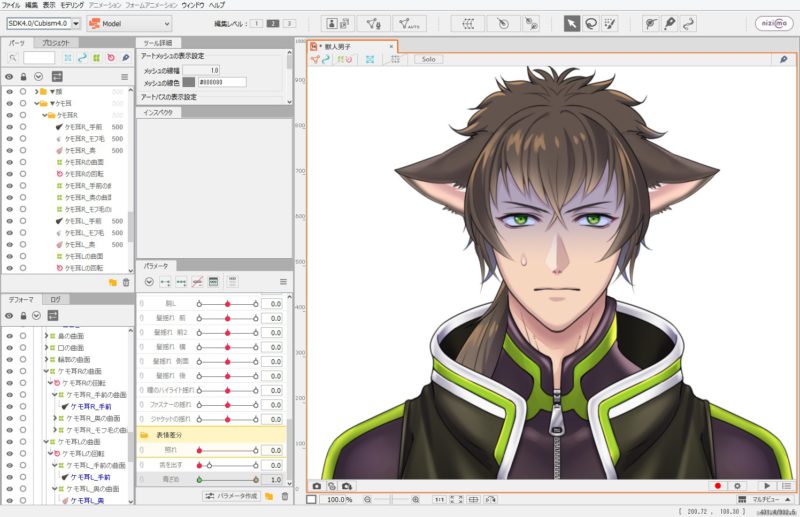Collapse ケモ耳Rの曲面 in Deformer tree
Viewport: 800px width, 517px height.
[46, 371]
